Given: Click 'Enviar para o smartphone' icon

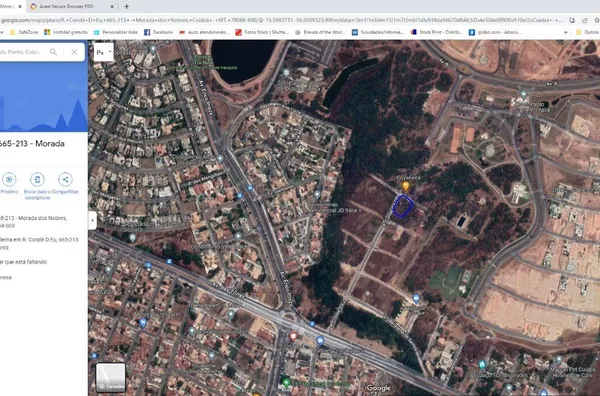Looking at the screenshot, I should tap(37, 179).
